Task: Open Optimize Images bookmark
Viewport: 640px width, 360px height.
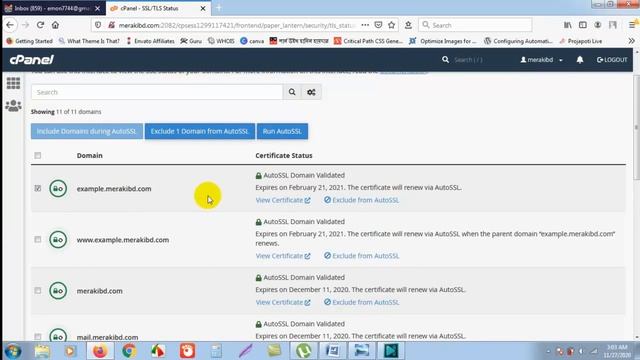Action: pyautogui.click(x=443, y=41)
